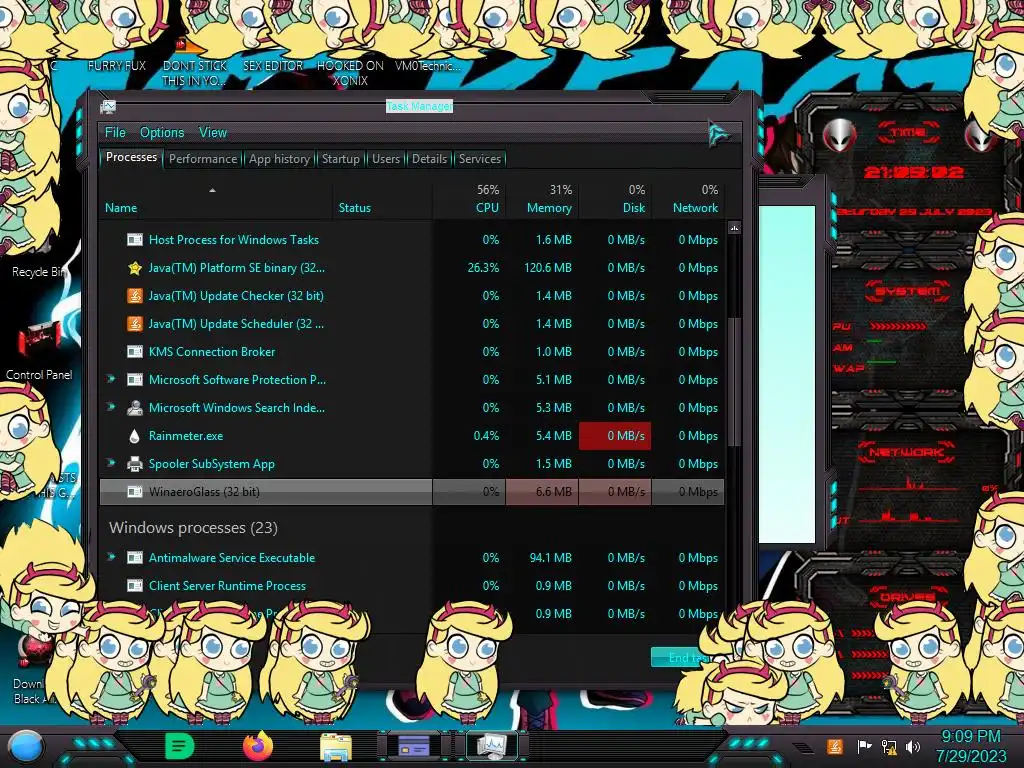Sort by the Status column header
This screenshot has width=1024, height=768.
pyautogui.click(x=383, y=200)
